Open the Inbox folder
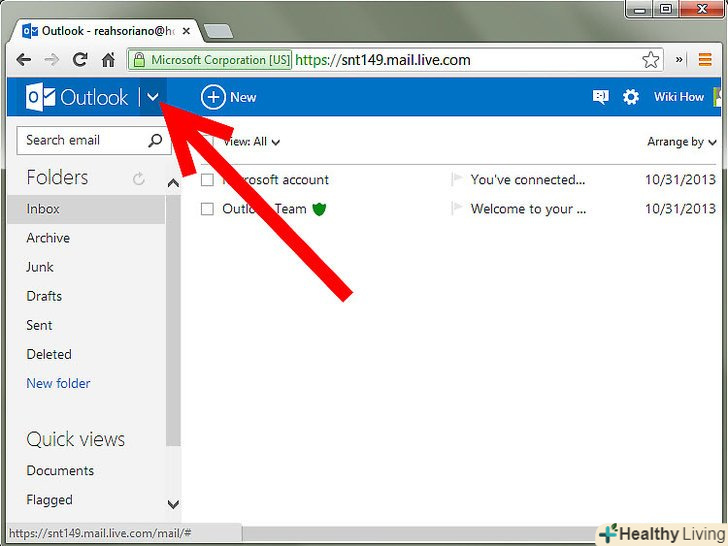Viewport: 728px width, 546px height. click(x=86, y=209)
